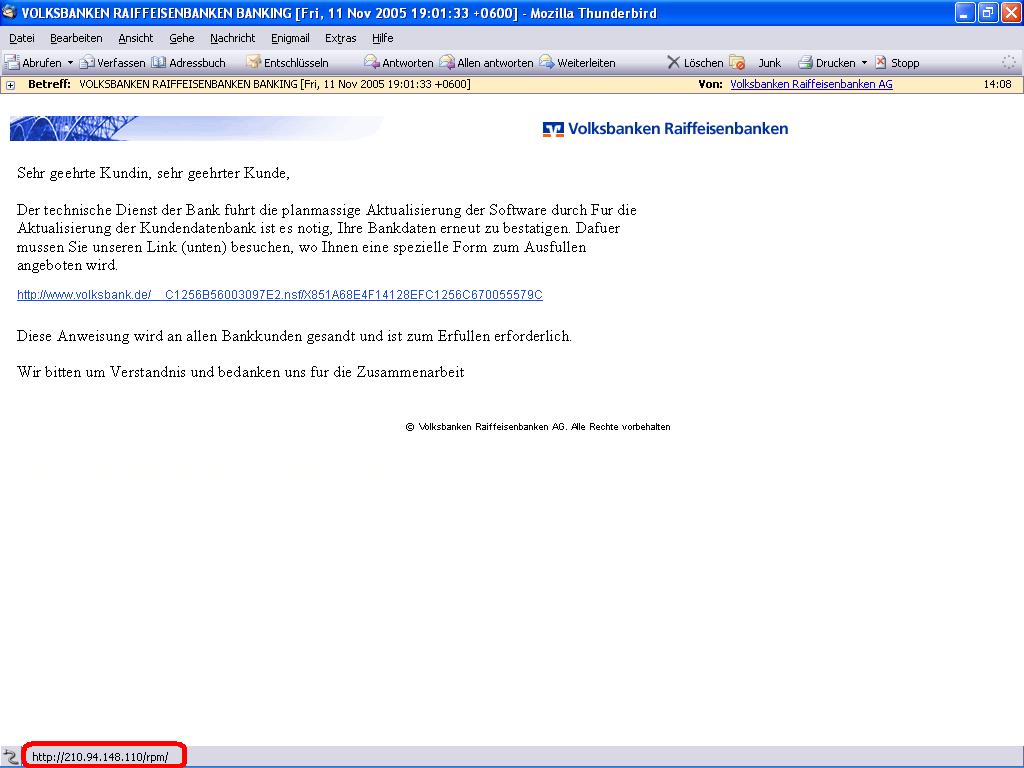
Task: Click the Stopp toolbar button
Action: tap(897, 63)
